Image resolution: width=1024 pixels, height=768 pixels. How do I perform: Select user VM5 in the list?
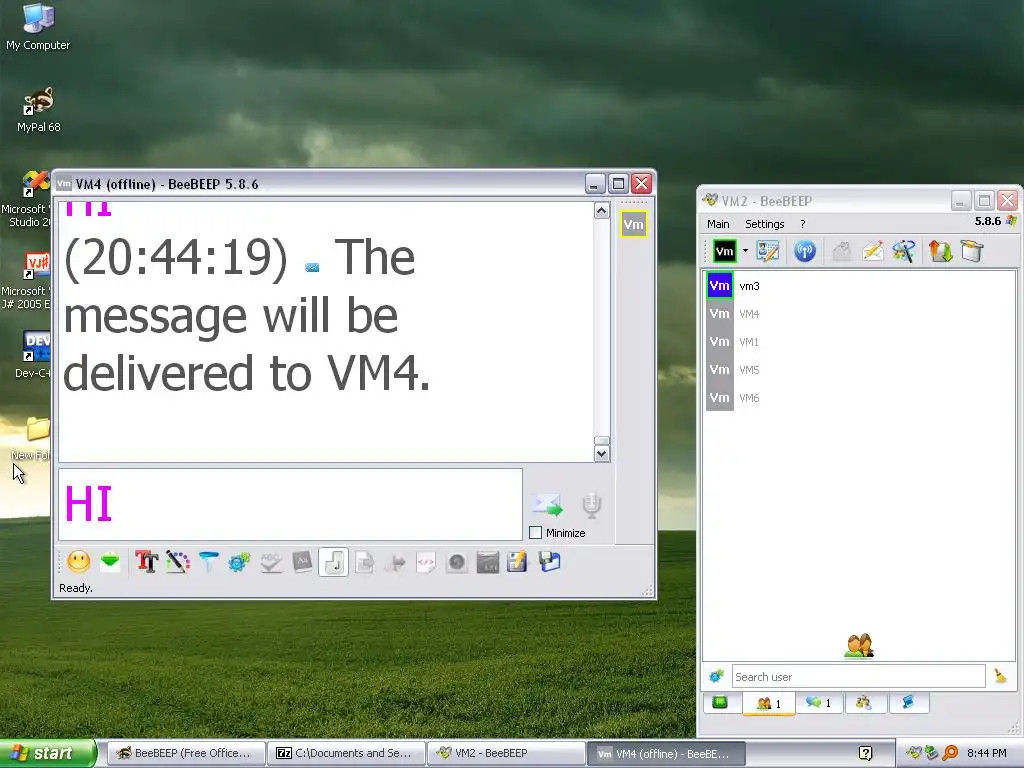[859, 370]
